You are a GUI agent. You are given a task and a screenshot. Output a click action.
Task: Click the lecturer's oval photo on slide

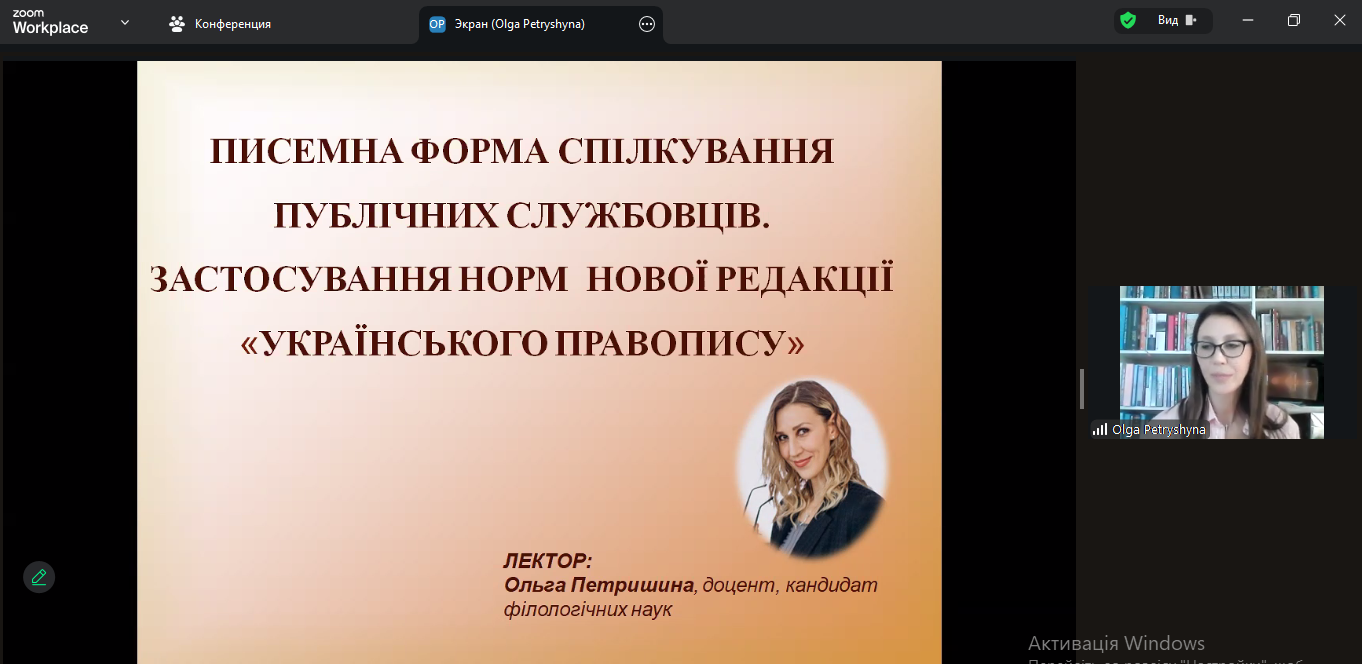[811, 468]
